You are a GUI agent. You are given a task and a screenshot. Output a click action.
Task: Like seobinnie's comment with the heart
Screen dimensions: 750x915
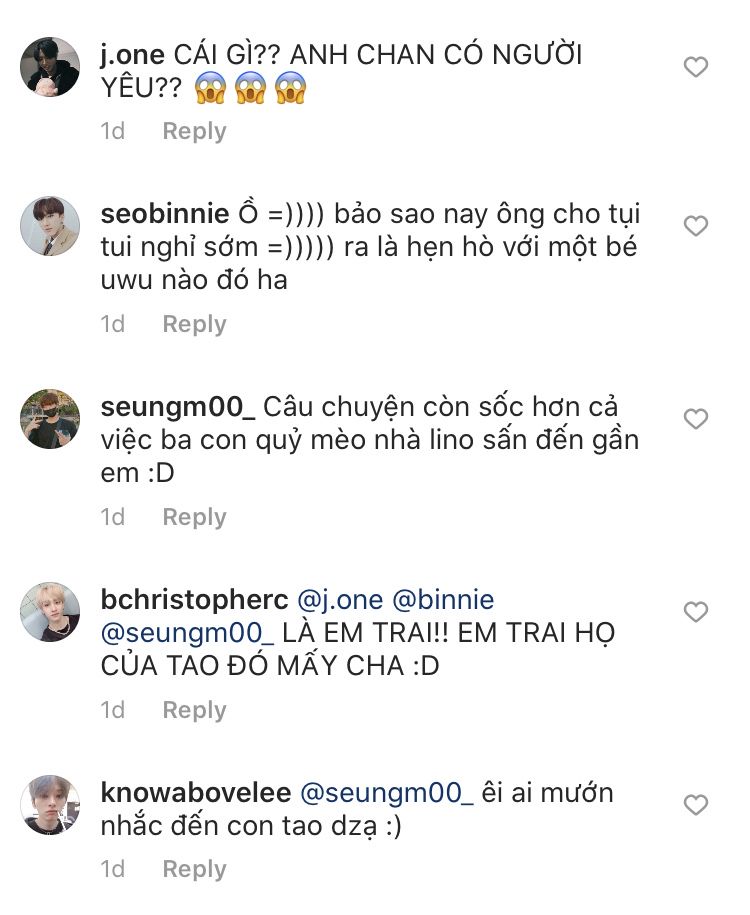point(695,227)
